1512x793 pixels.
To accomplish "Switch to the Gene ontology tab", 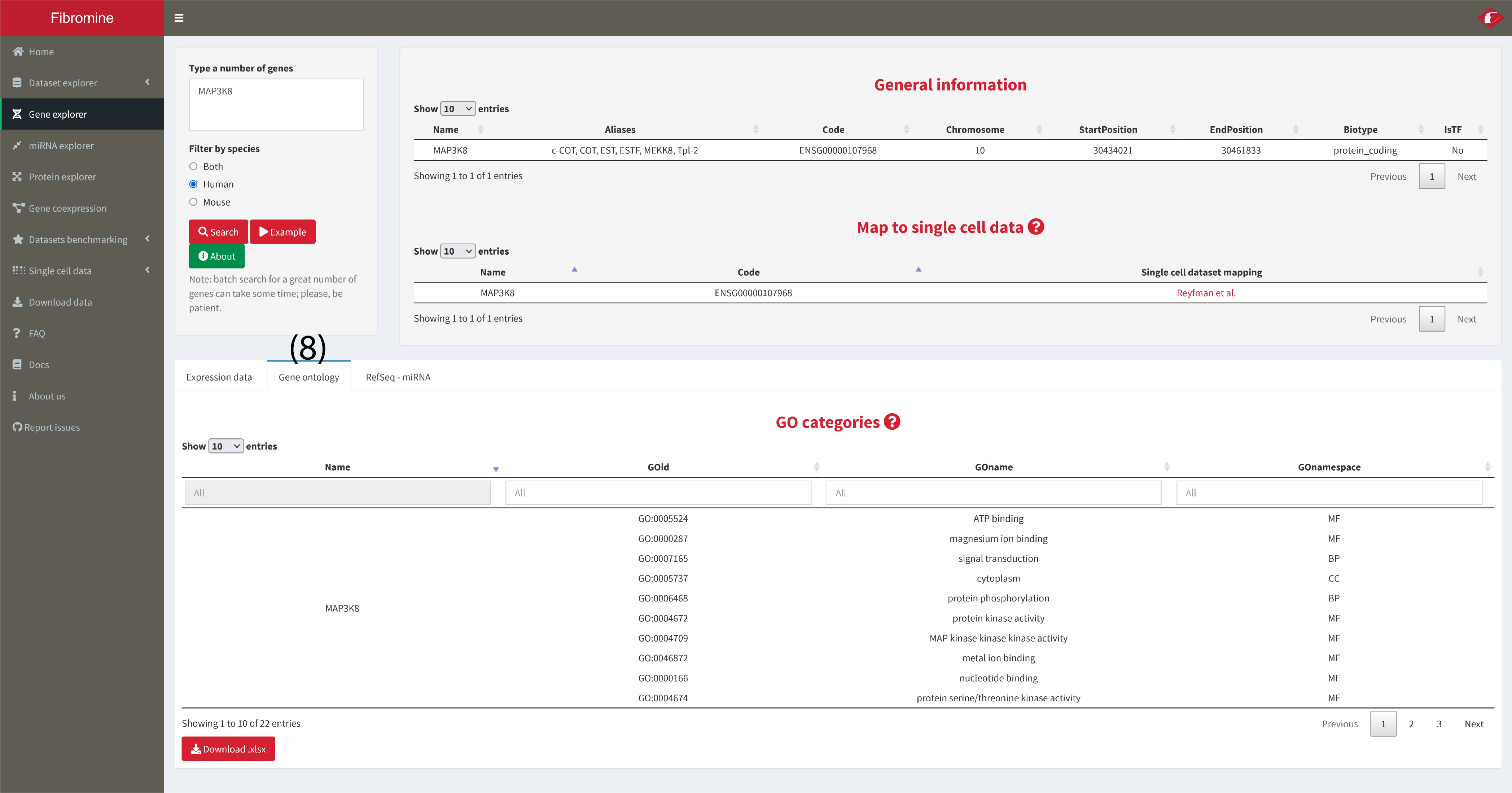I will click(x=309, y=377).
